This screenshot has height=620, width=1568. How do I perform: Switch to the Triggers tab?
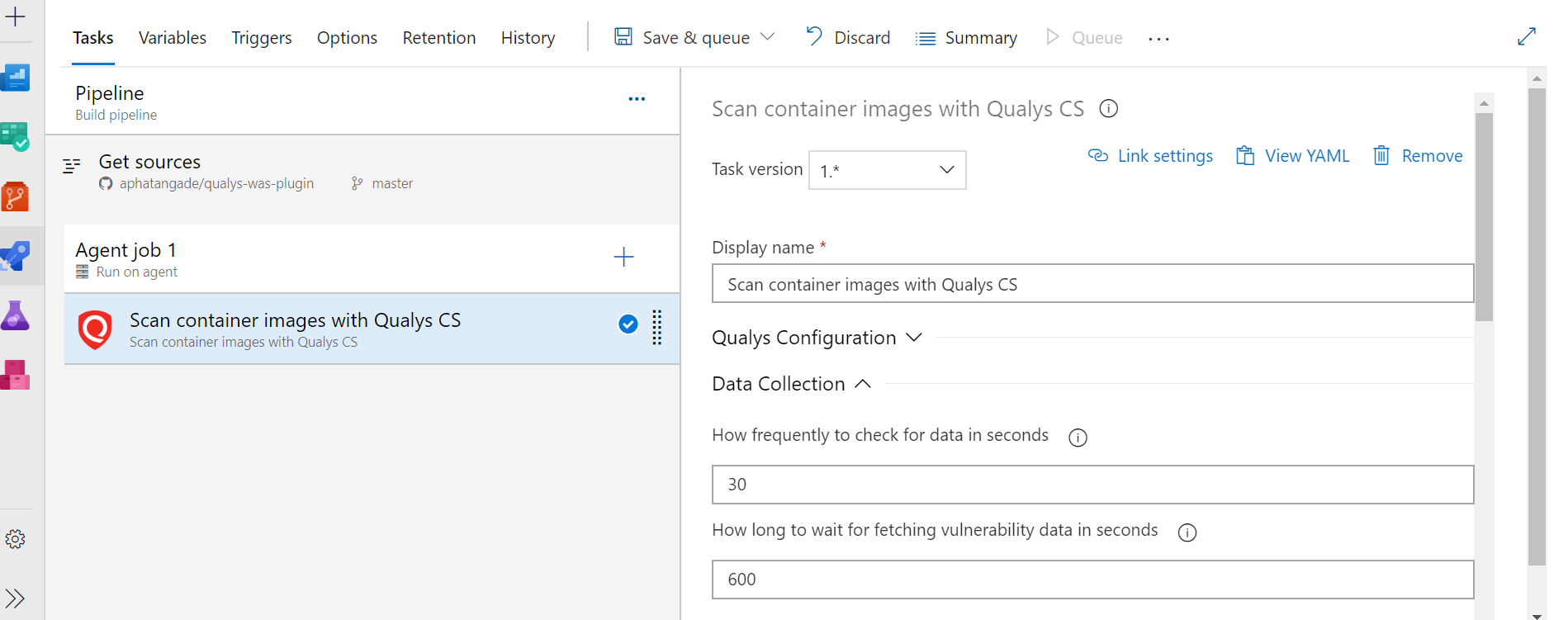262,38
